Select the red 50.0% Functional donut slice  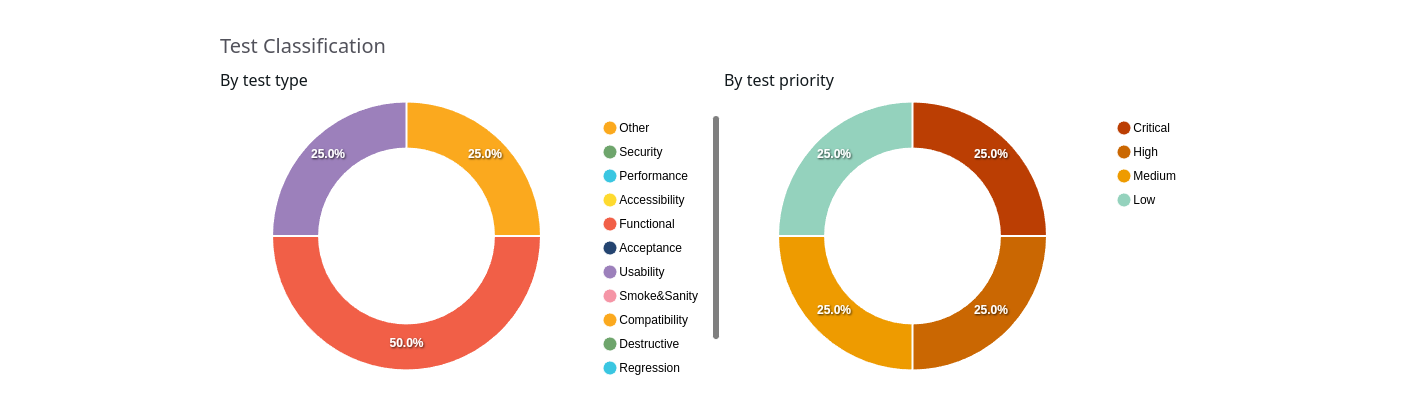click(406, 346)
